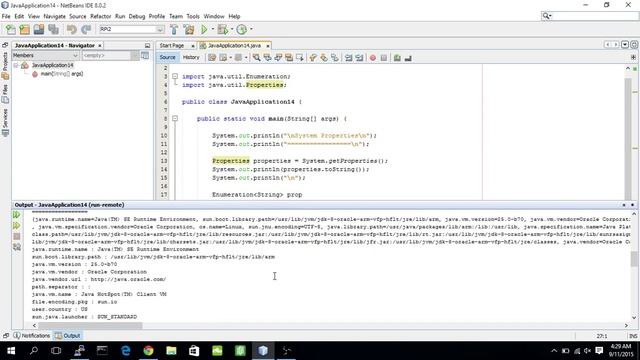Open the Tools menu
The height and width of the screenshot is (360, 640).
(x=193, y=16)
